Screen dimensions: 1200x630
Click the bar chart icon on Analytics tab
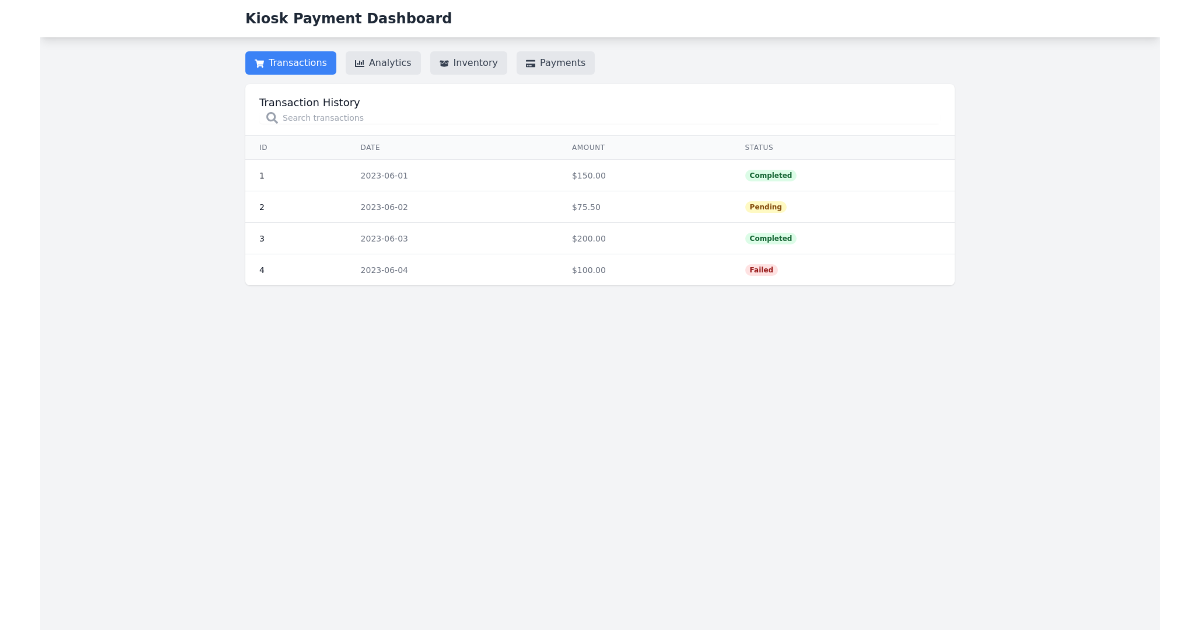tap(359, 62)
